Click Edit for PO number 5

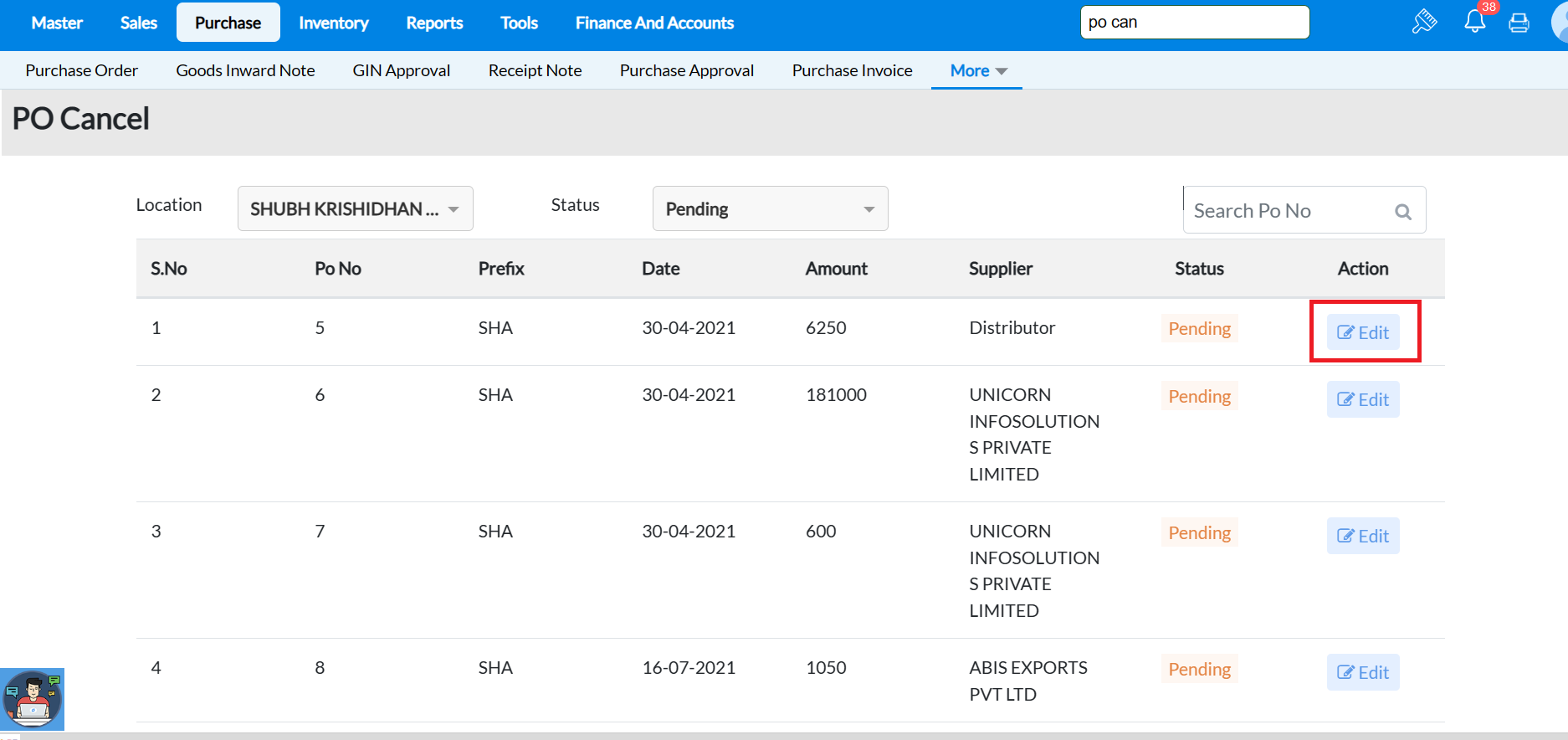1362,332
